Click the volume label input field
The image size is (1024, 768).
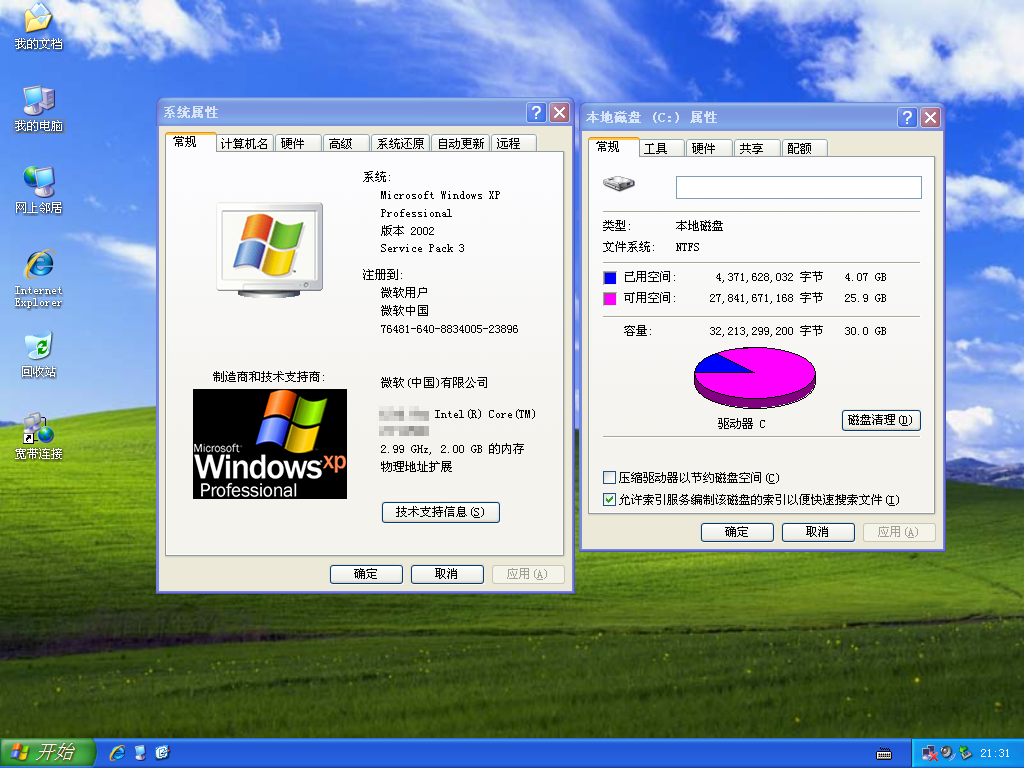[799, 187]
